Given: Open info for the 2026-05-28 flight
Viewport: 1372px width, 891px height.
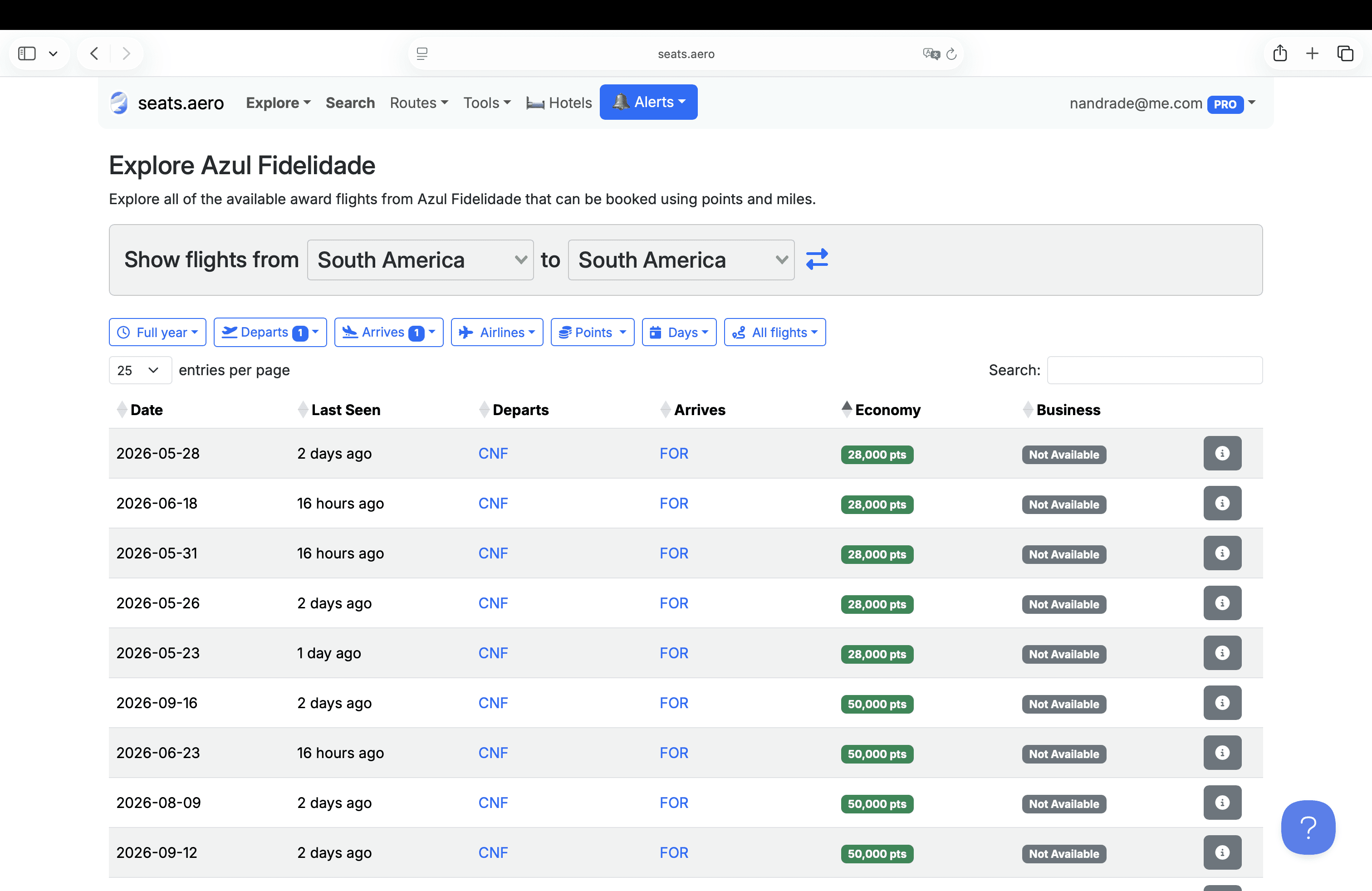Looking at the screenshot, I should point(1221,454).
